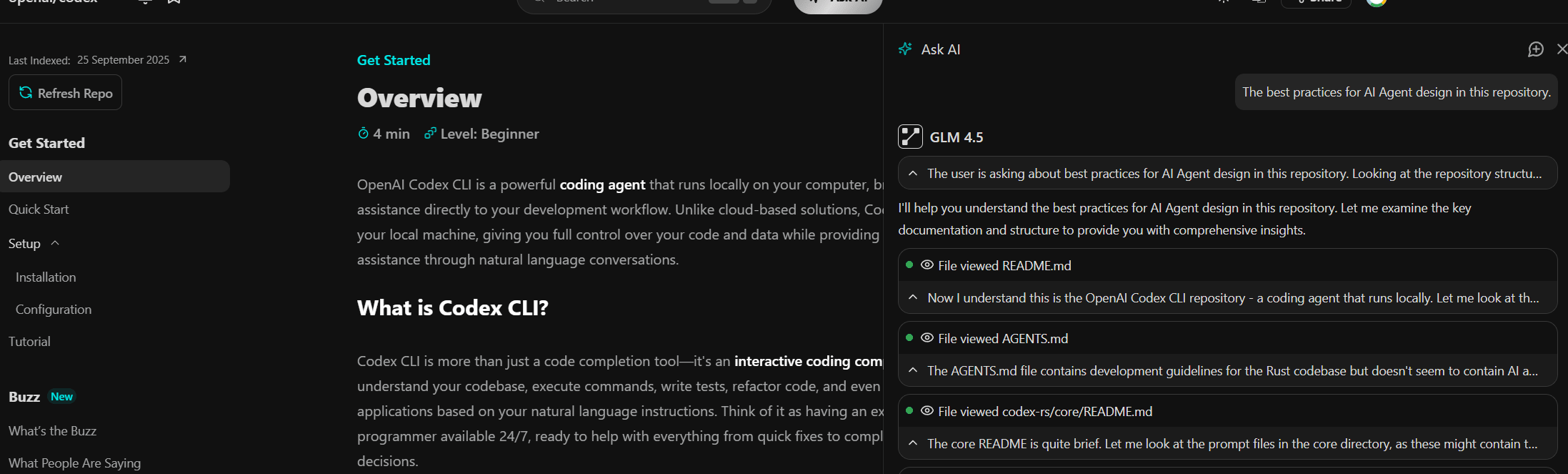Open What's the Buzz in sidebar
1568x474 pixels.
coord(52,431)
